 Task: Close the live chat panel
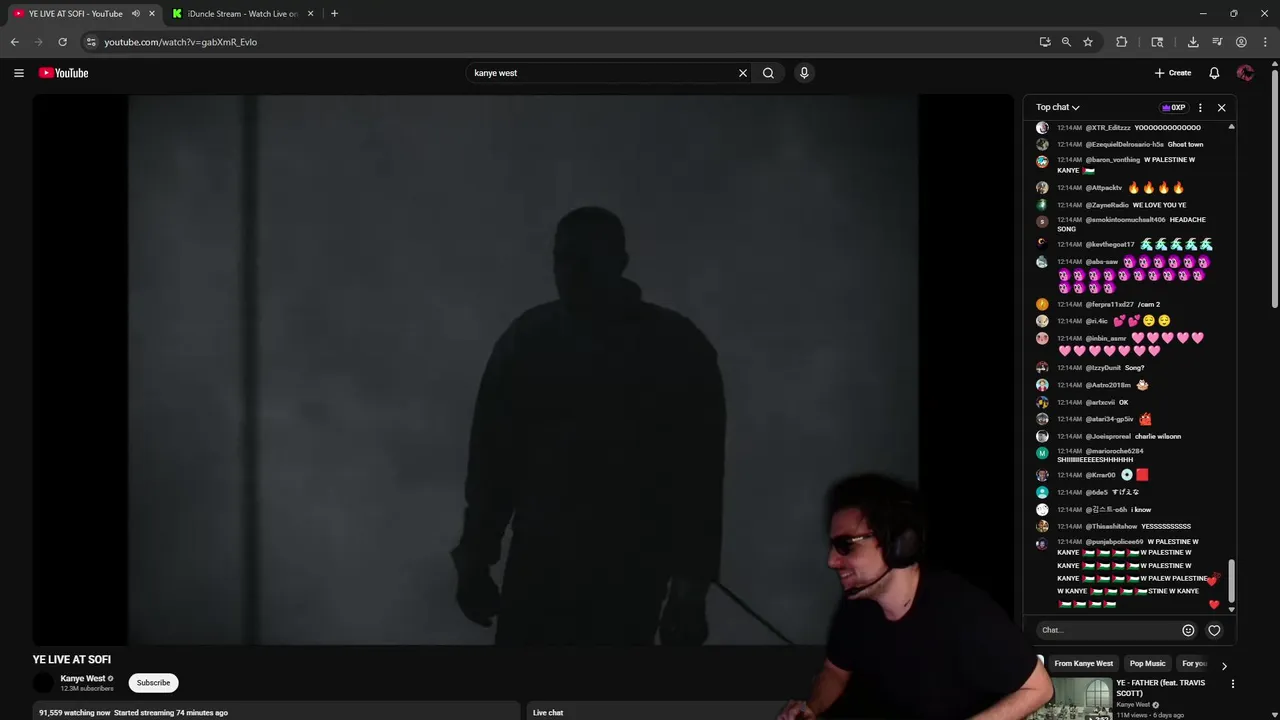(1221, 108)
